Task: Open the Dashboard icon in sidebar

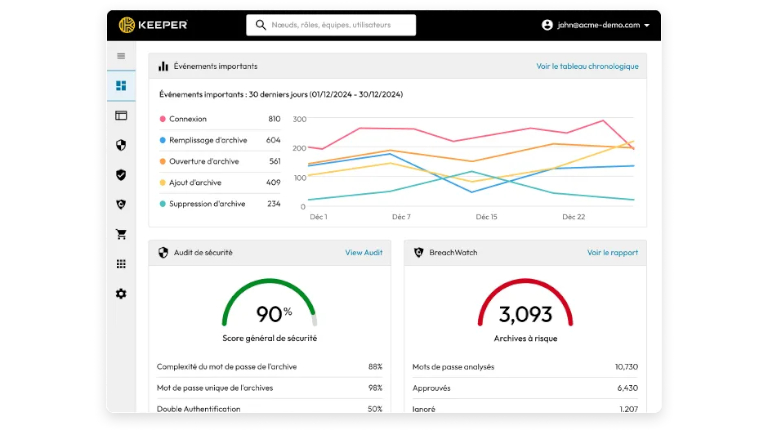Action: tap(121, 86)
